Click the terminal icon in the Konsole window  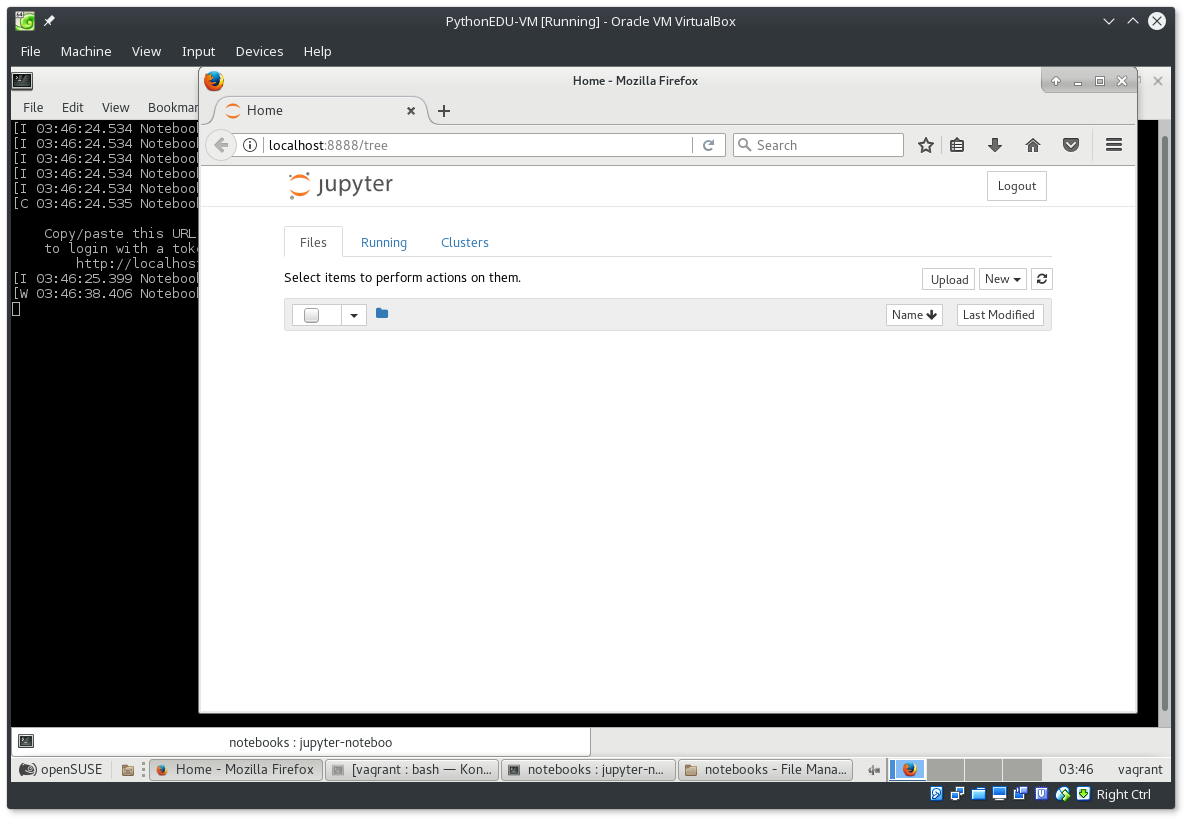pos(22,80)
